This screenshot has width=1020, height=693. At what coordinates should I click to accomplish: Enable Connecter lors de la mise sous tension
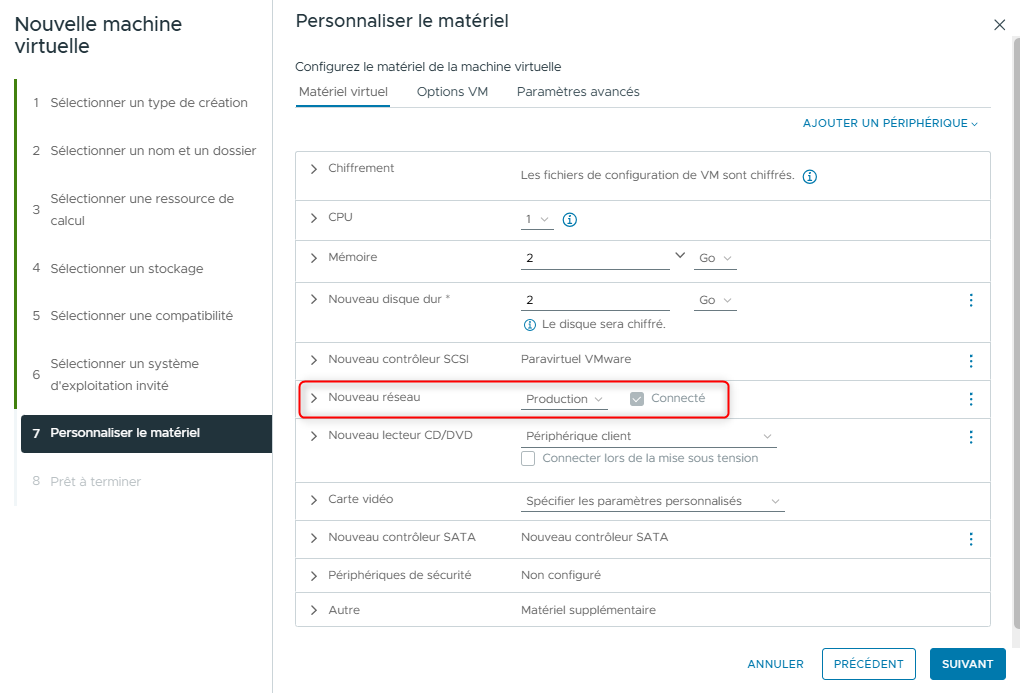tap(529, 459)
